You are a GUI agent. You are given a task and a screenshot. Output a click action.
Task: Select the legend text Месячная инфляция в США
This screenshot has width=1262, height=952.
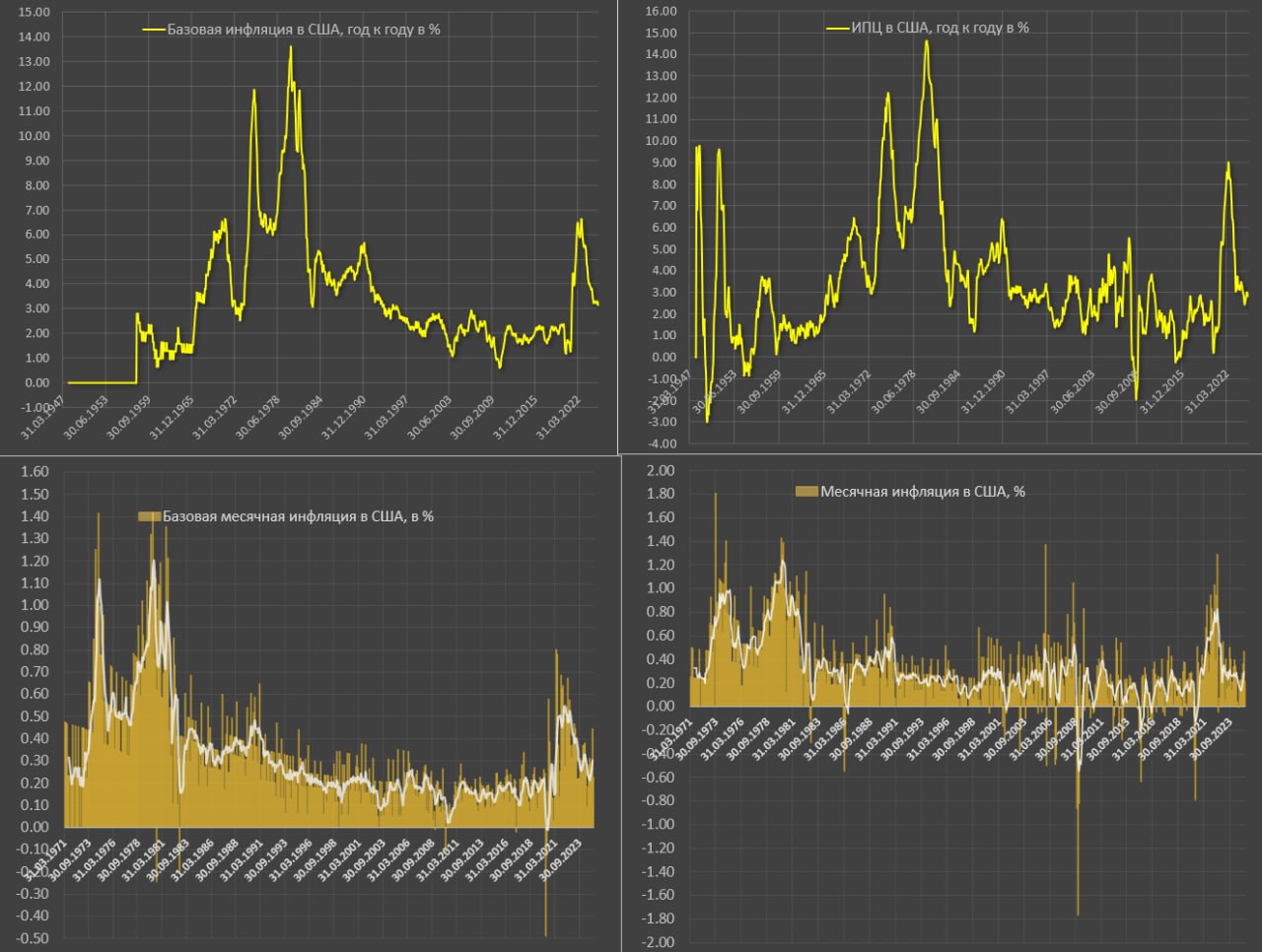coord(922,491)
